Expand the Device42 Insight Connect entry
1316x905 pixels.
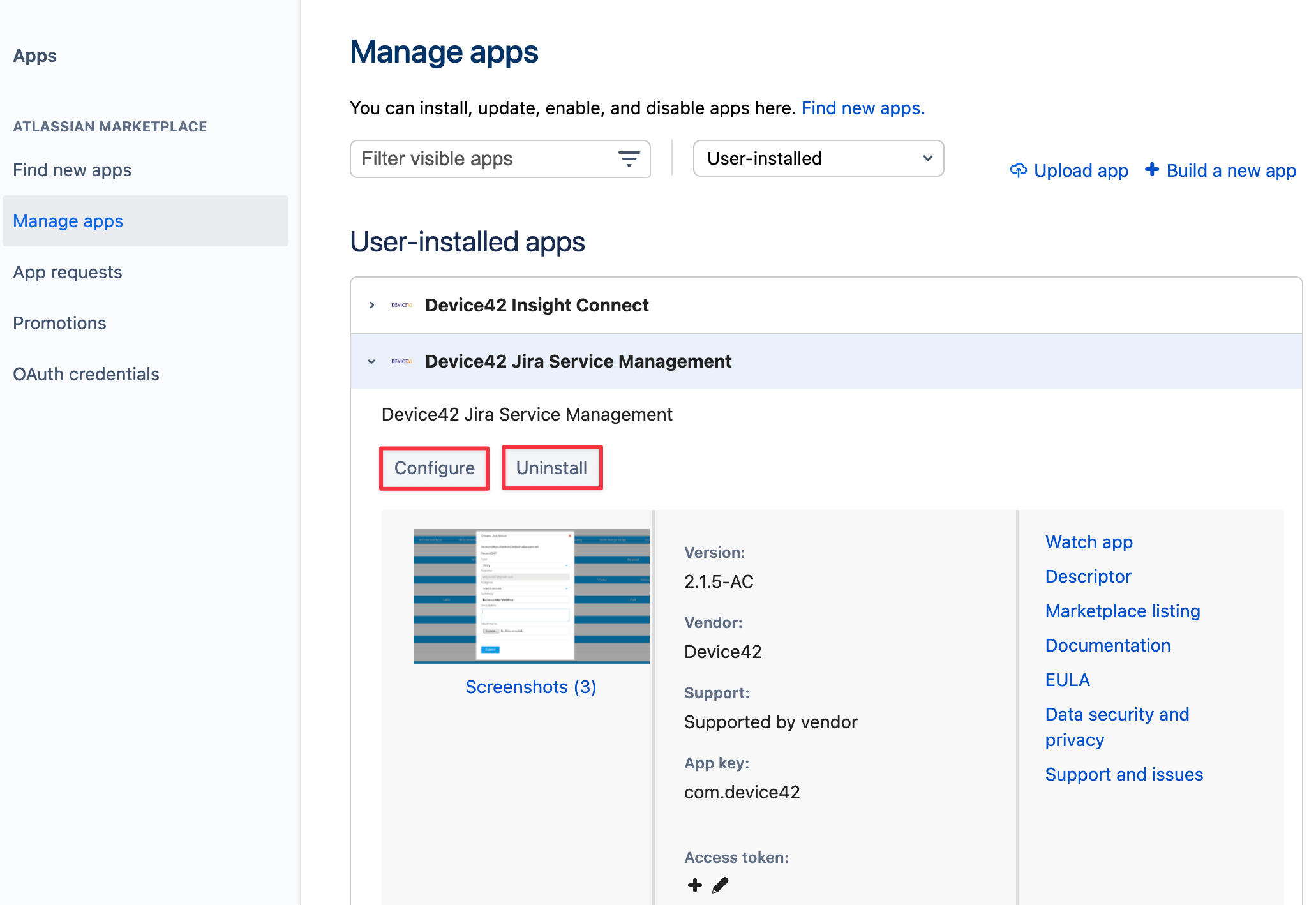click(371, 305)
